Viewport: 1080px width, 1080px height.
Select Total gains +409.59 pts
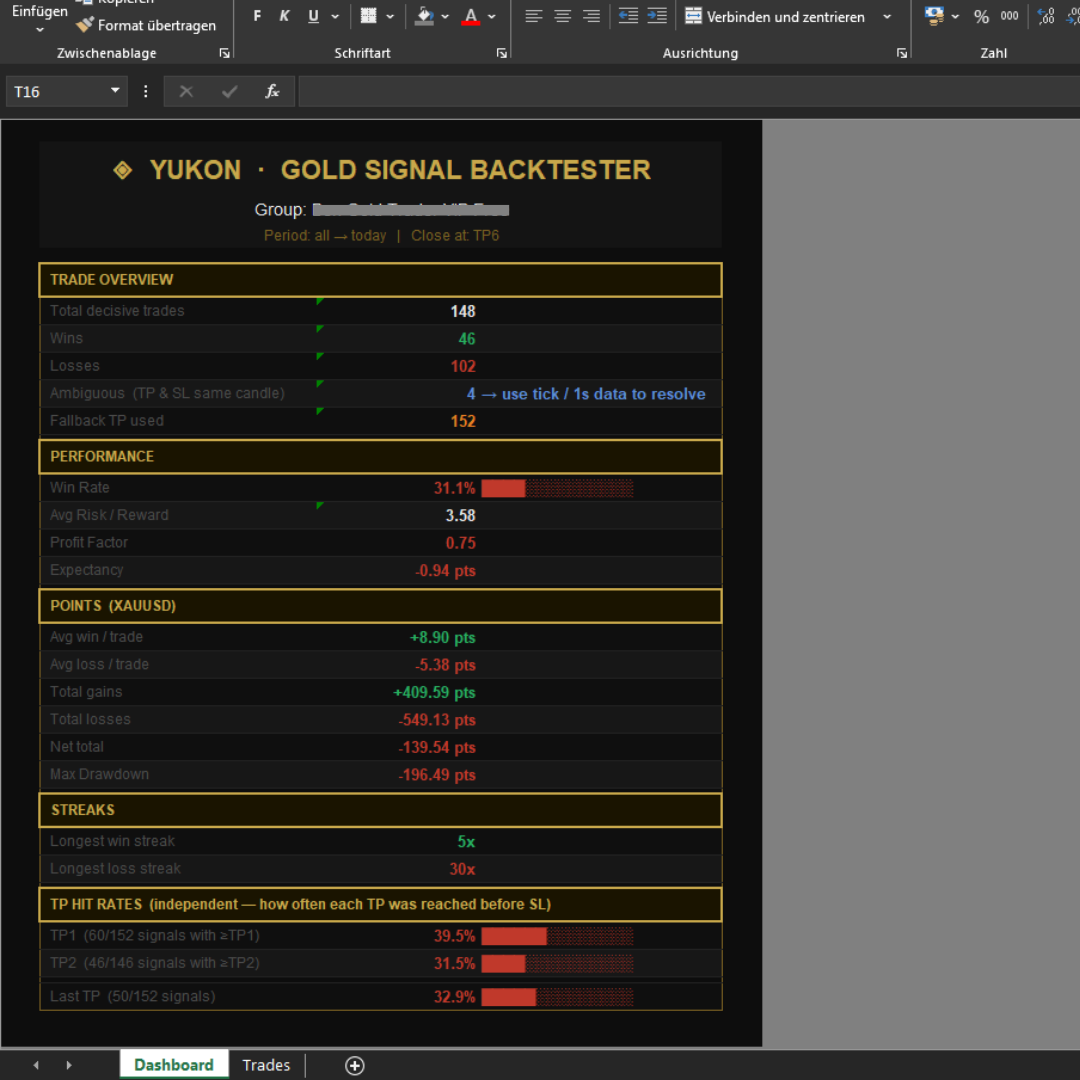tap(434, 692)
